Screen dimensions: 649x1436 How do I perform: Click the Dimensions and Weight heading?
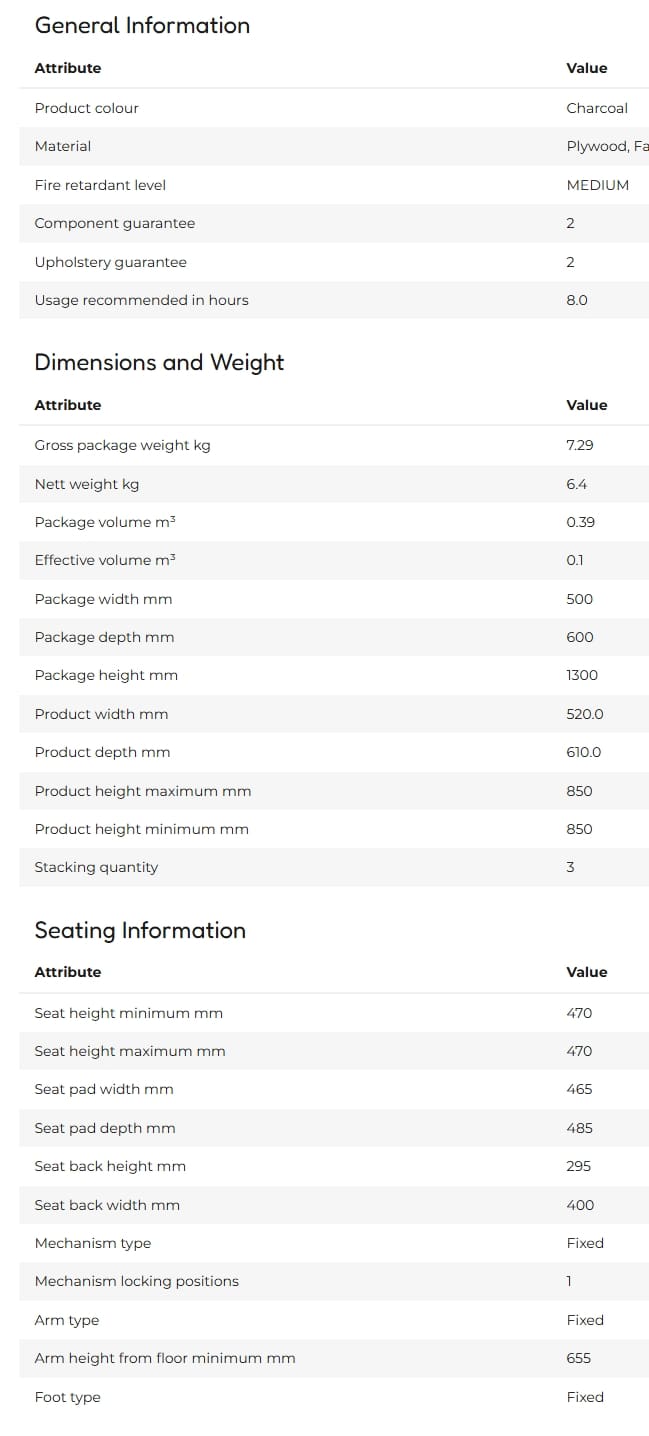159,362
